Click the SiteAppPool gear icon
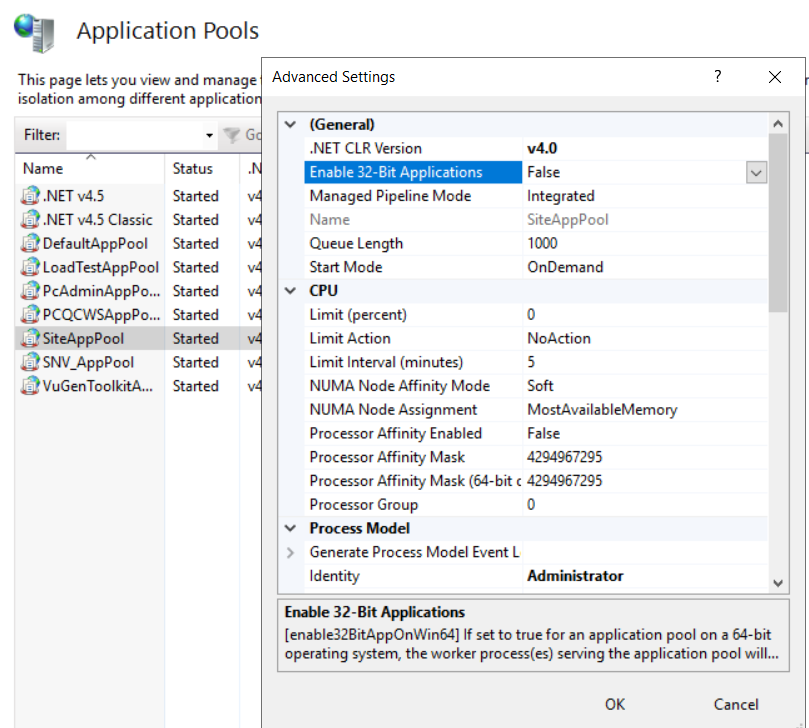 [x=29, y=338]
